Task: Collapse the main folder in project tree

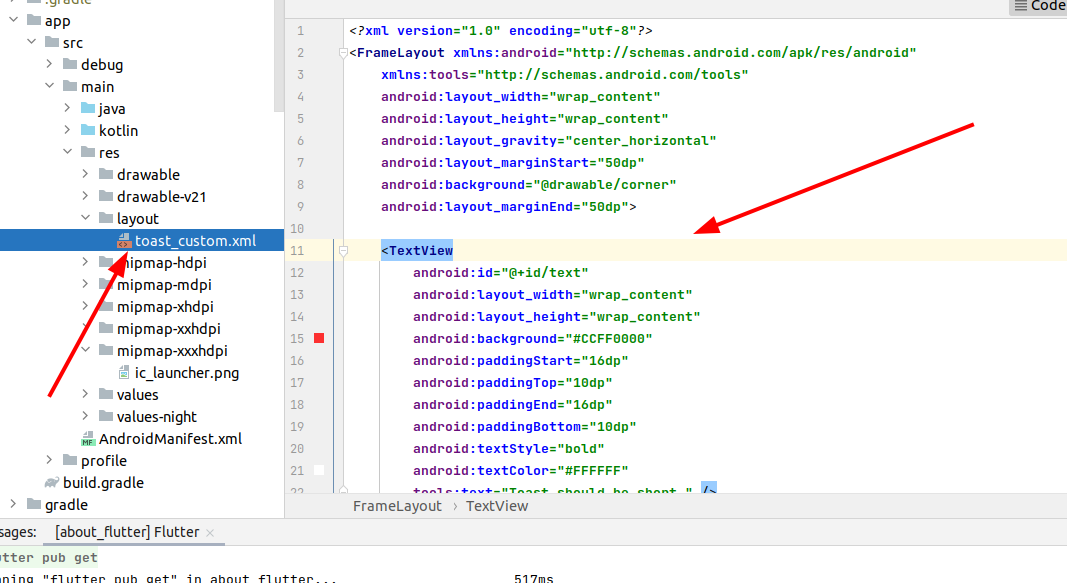Action: (x=49, y=86)
